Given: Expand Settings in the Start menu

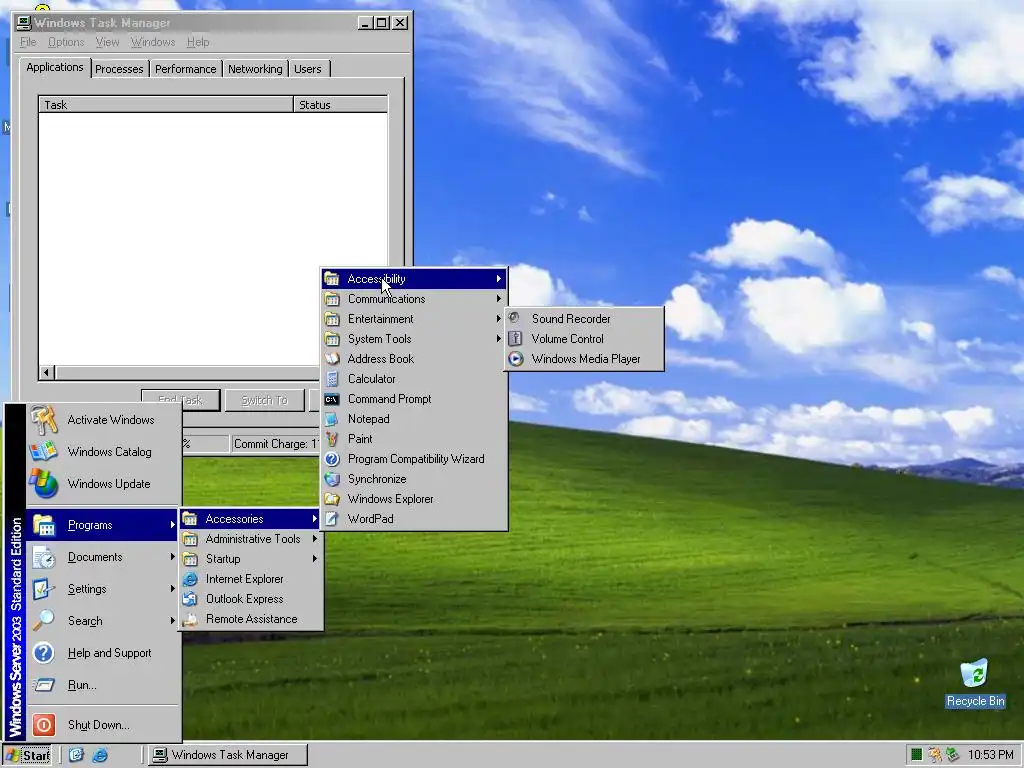Looking at the screenshot, I should (103, 589).
